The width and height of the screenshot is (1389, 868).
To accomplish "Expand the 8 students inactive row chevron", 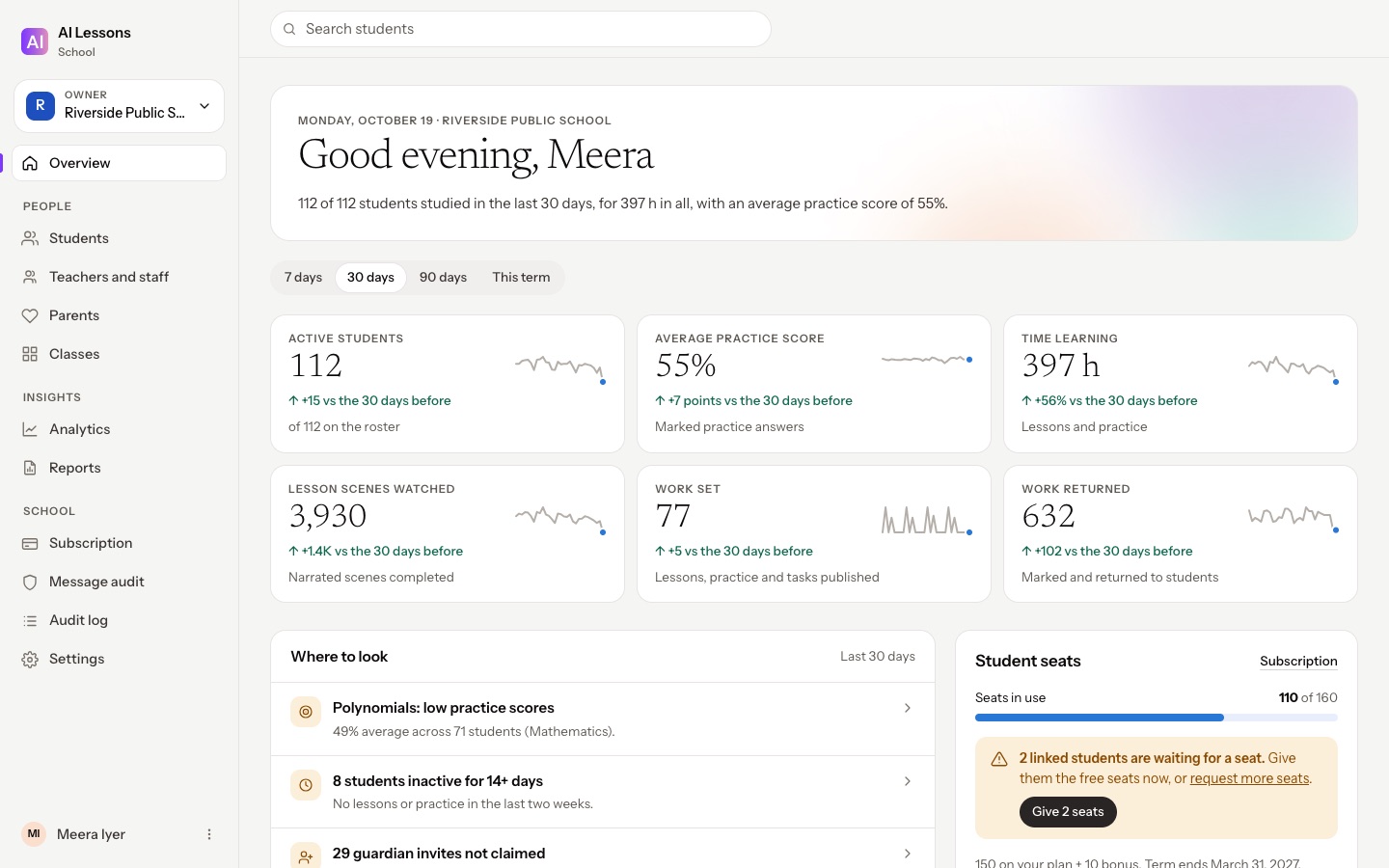I will tap(907, 781).
